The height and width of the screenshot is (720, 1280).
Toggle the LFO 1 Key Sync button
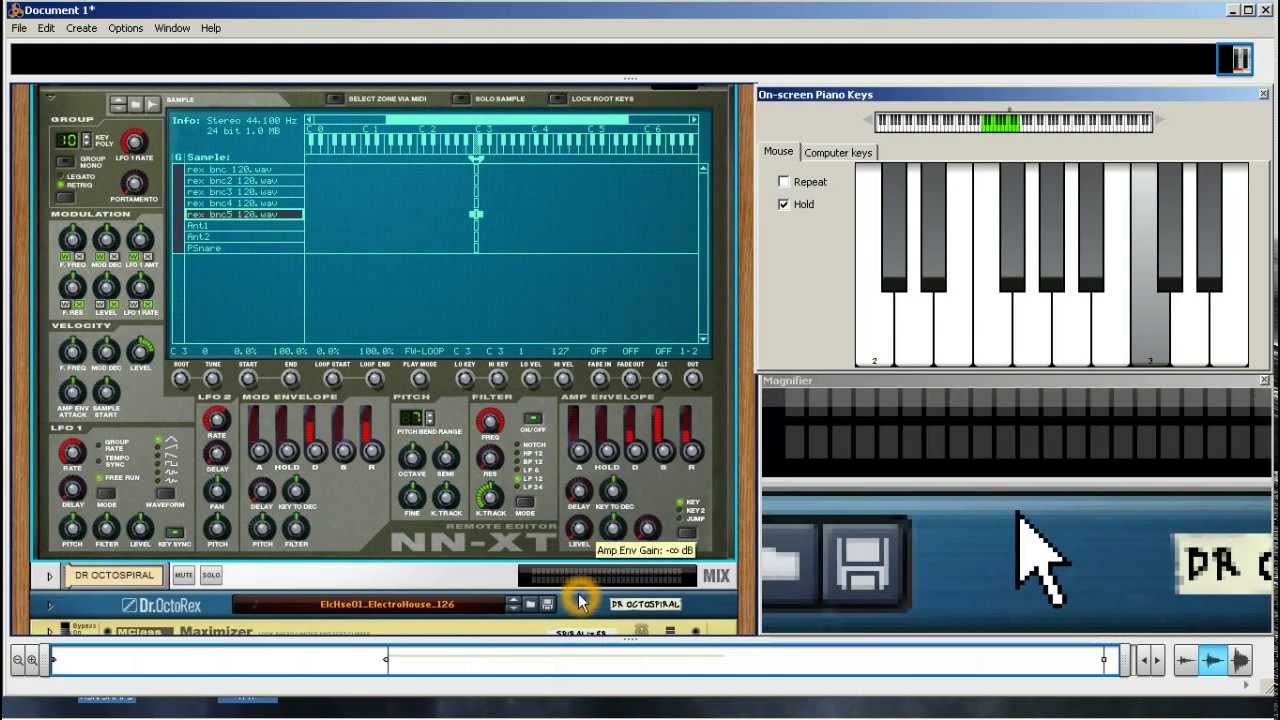point(174,532)
